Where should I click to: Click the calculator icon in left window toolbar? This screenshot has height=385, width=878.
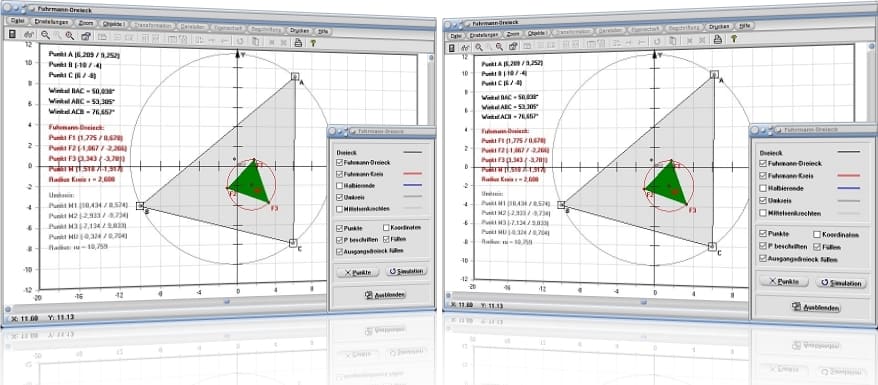(x=12, y=35)
